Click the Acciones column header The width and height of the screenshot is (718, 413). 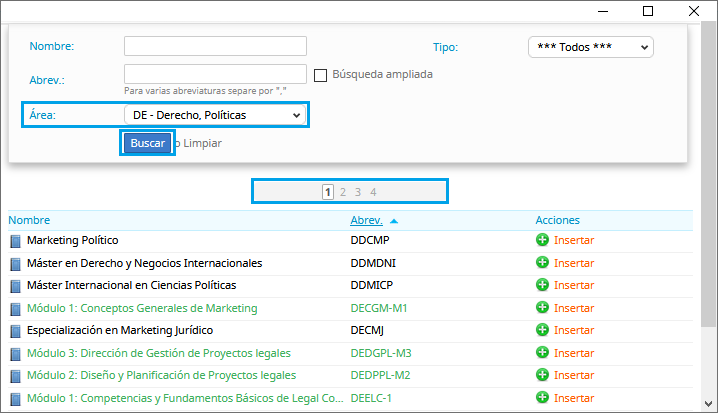click(557, 220)
